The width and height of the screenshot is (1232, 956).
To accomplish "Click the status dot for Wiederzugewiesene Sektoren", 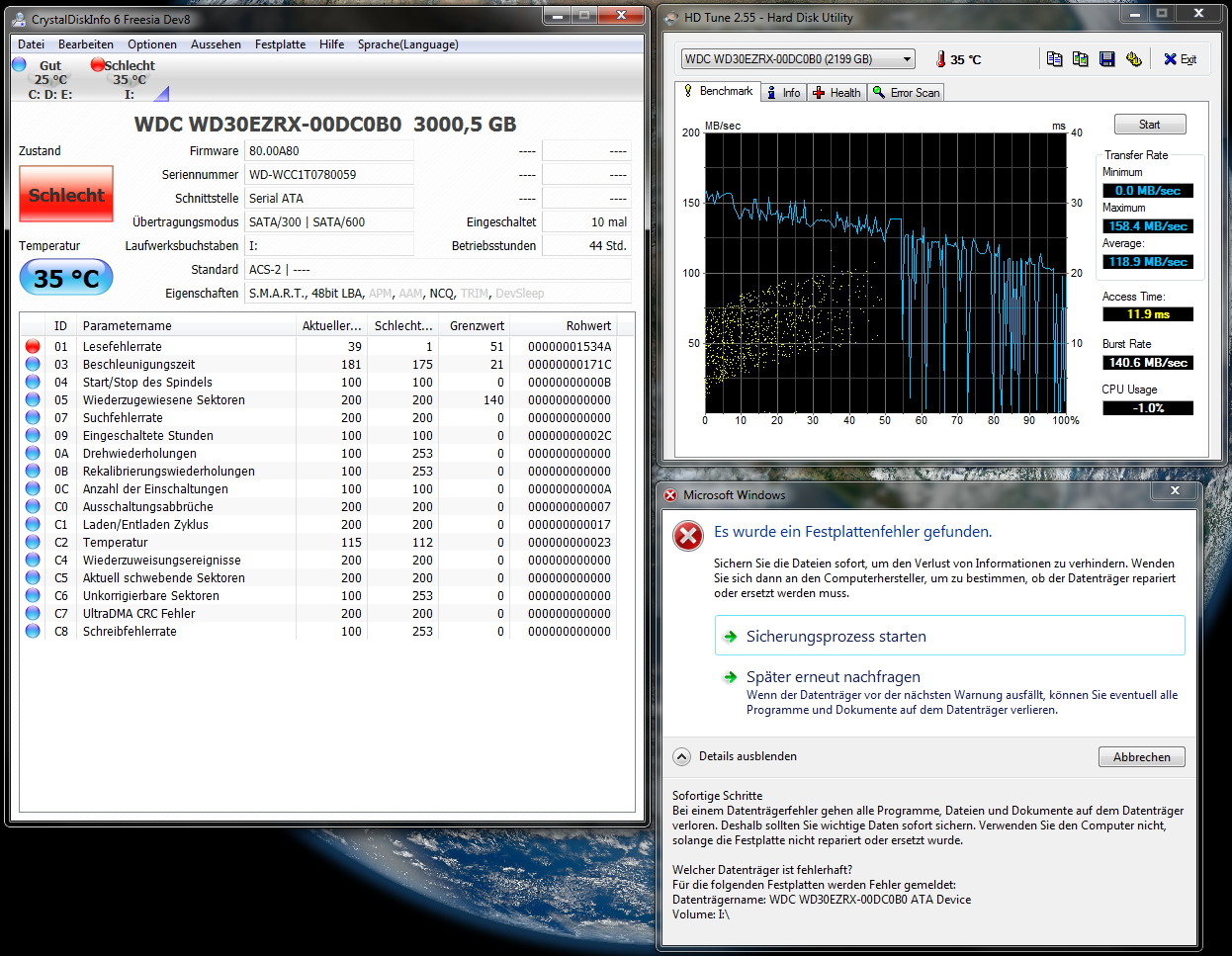I will point(33,400).
